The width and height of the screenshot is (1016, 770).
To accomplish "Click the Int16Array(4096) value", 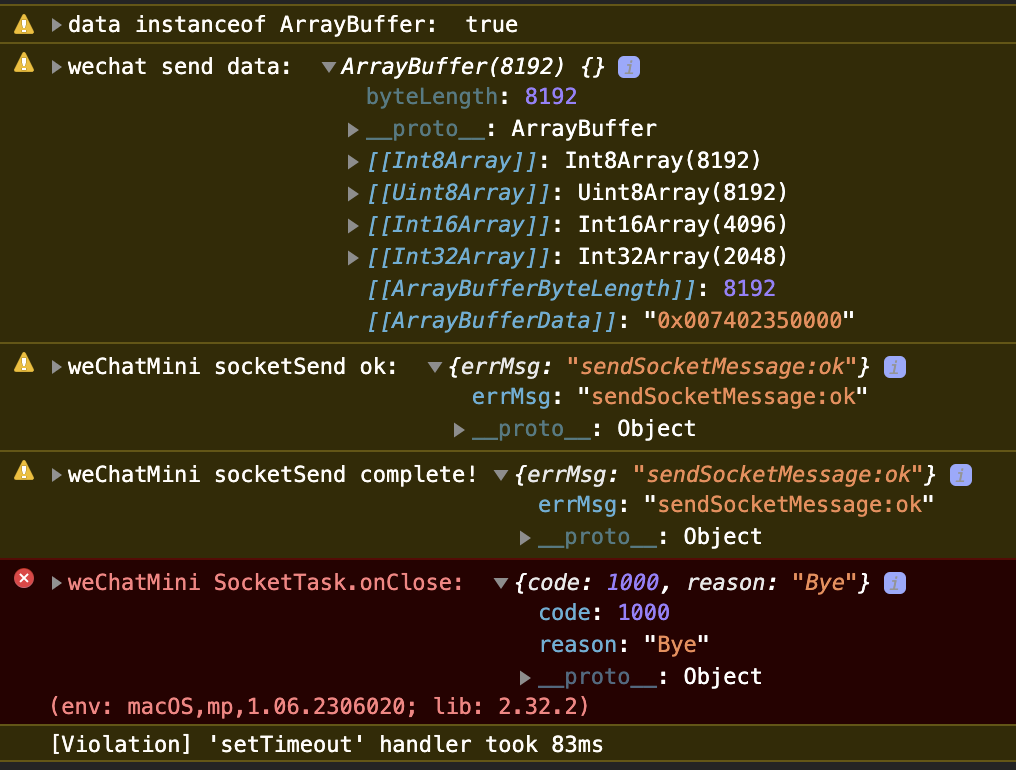I will (682, 225).
